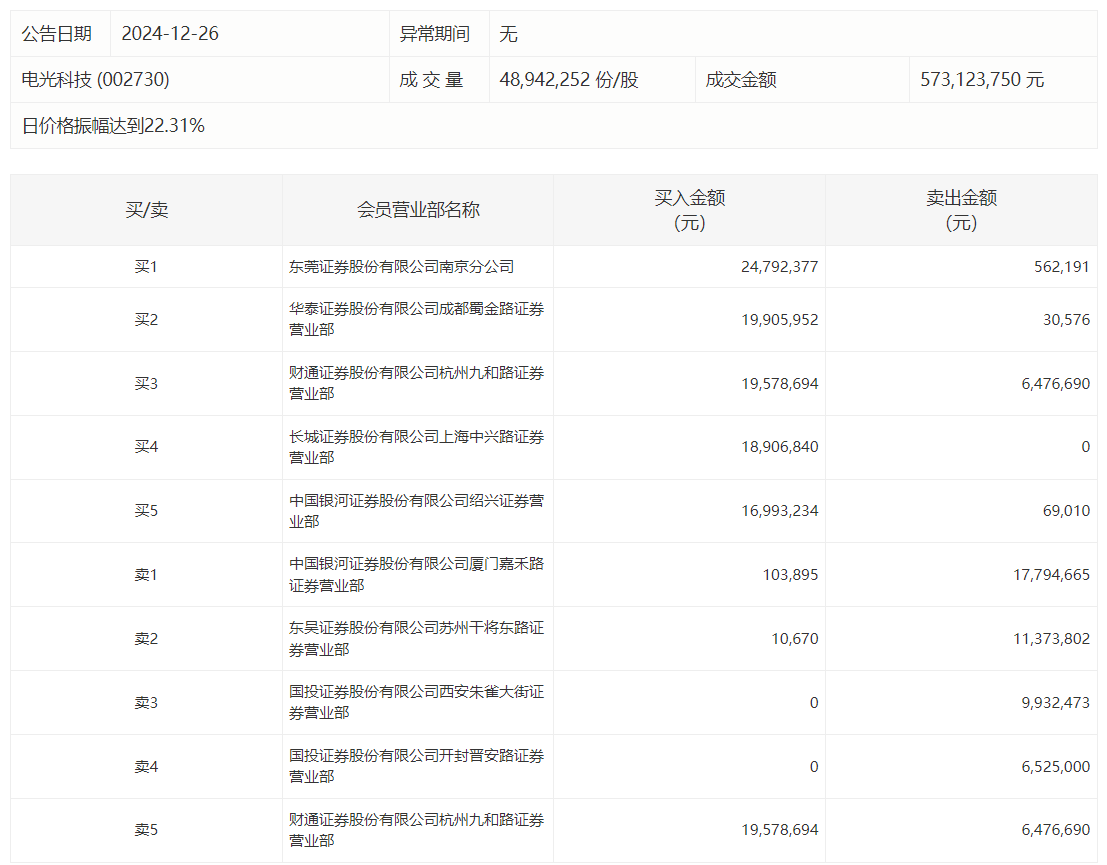Viewport: 1107px width, 865px height.
Task: Select the 卖4 row label
Action: coord(146,767)
